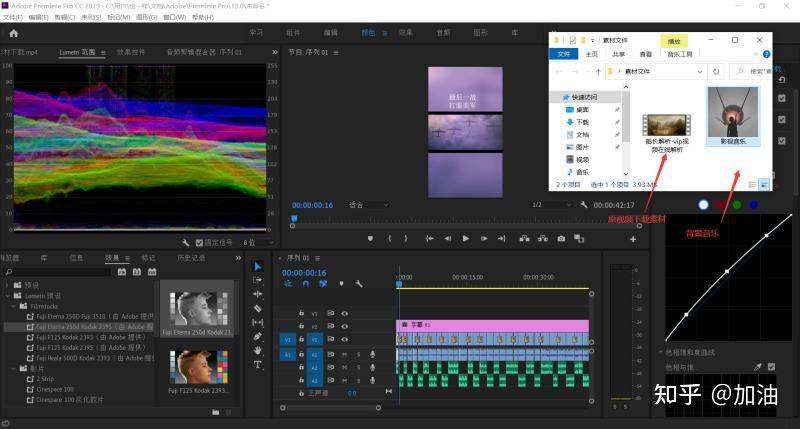Open the File tab in Explorer window
800x429 pixels.
tap(563, 54)
